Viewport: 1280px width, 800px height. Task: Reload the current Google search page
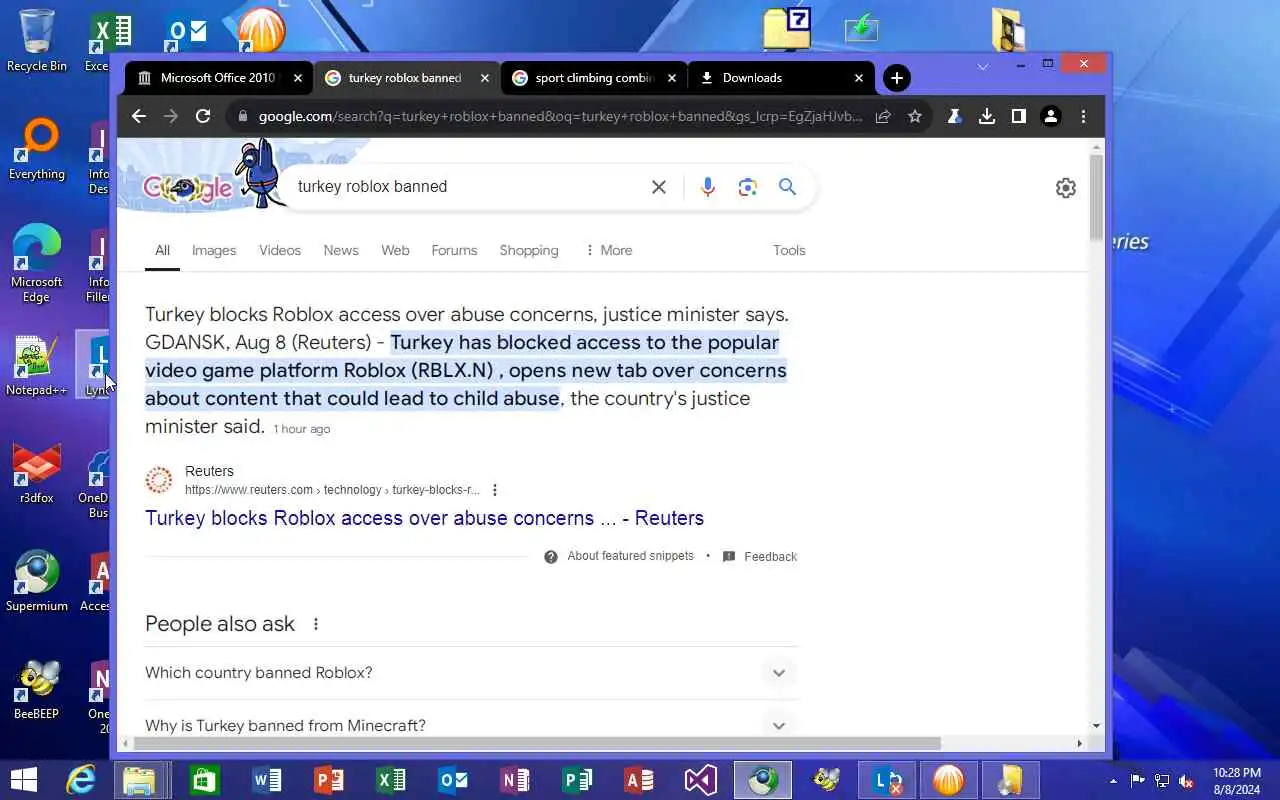[203, 116]
